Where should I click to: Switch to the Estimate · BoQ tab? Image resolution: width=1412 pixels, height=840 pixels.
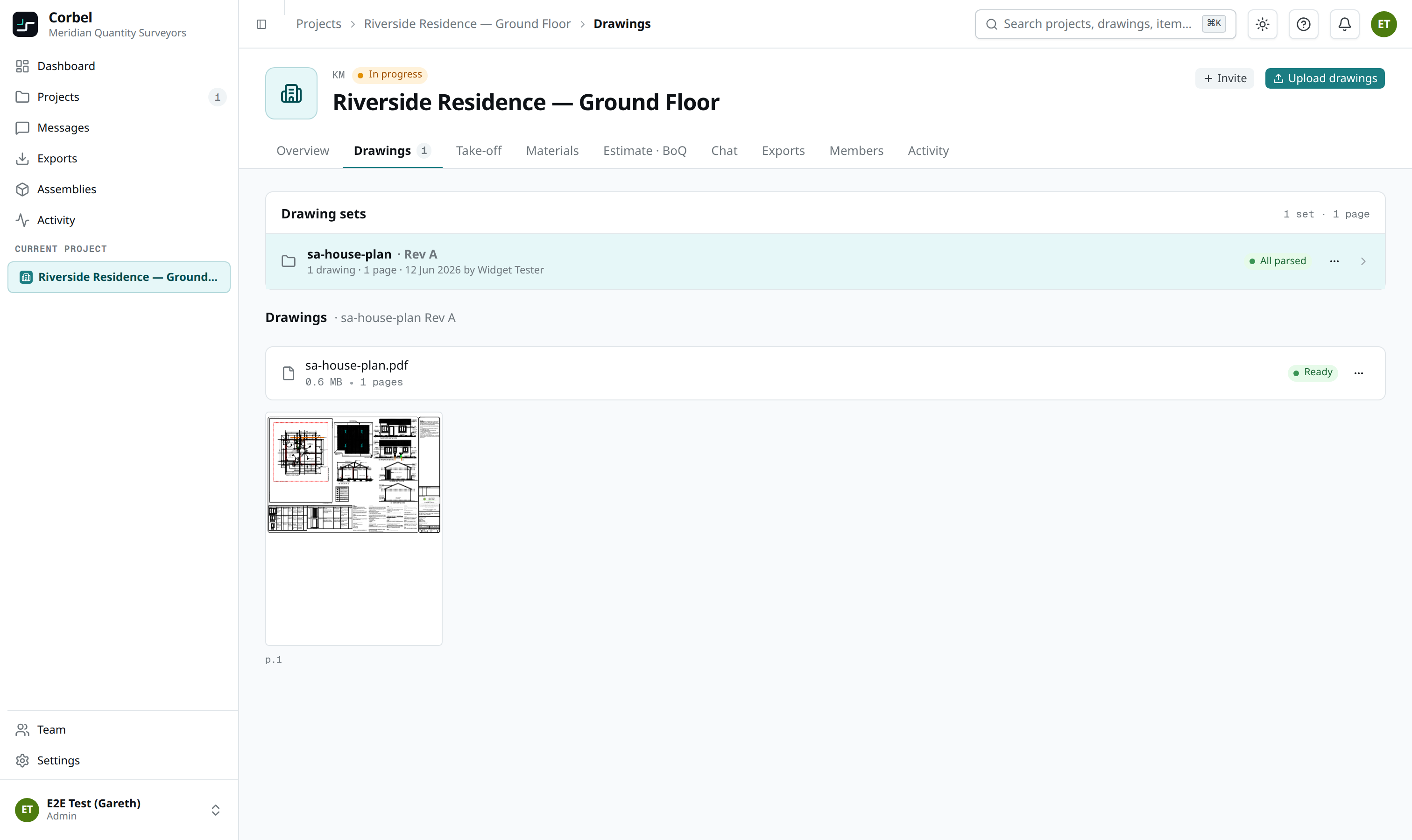(x=644, y=151)
